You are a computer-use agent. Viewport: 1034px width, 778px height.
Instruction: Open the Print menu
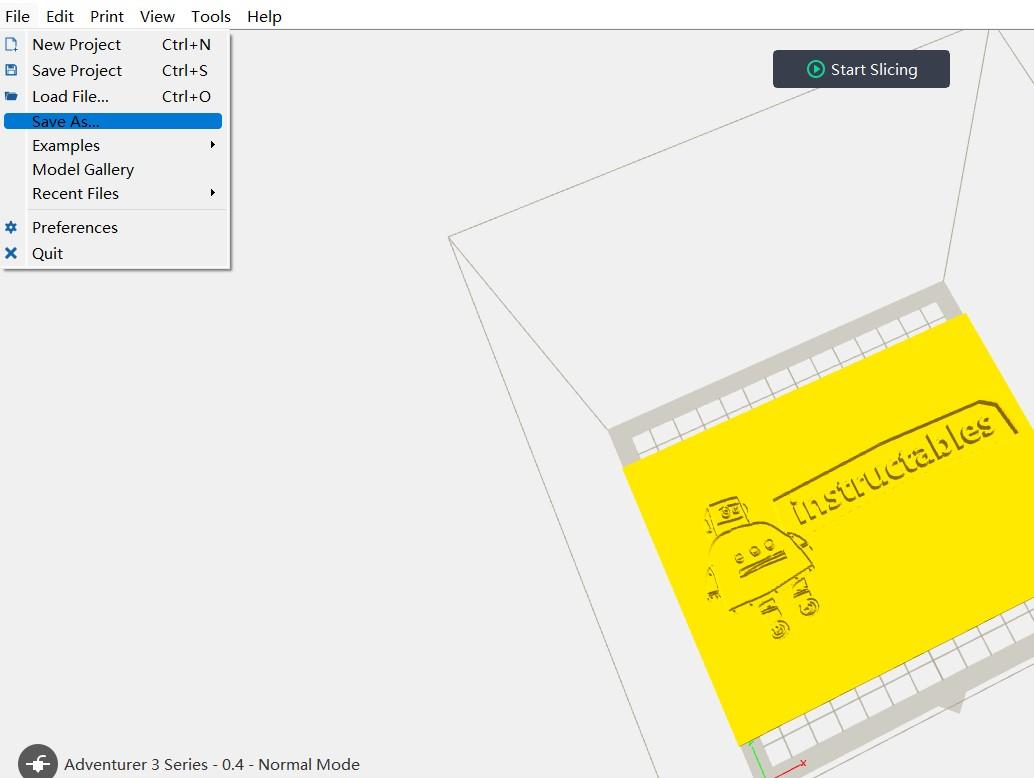pyautogui.click(x=107, y=16)
